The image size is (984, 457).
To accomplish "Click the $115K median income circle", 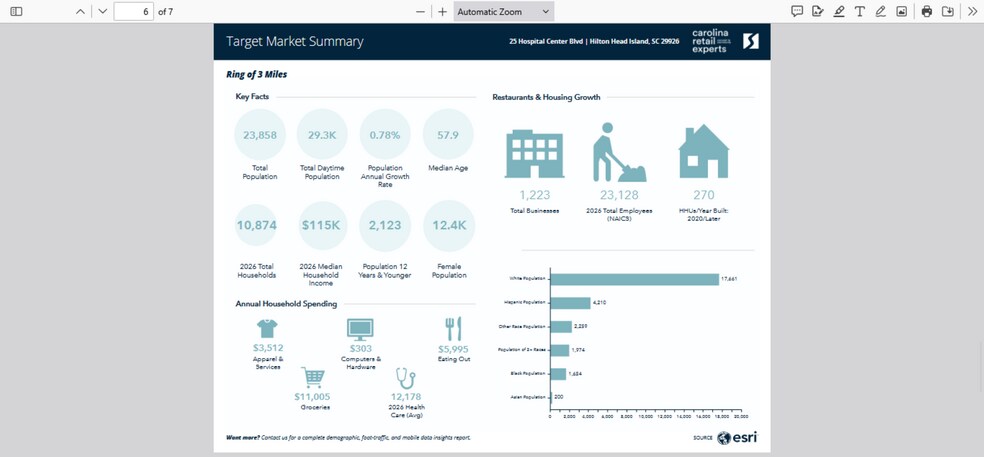I will pyautogui.click(x=321, y=225).
